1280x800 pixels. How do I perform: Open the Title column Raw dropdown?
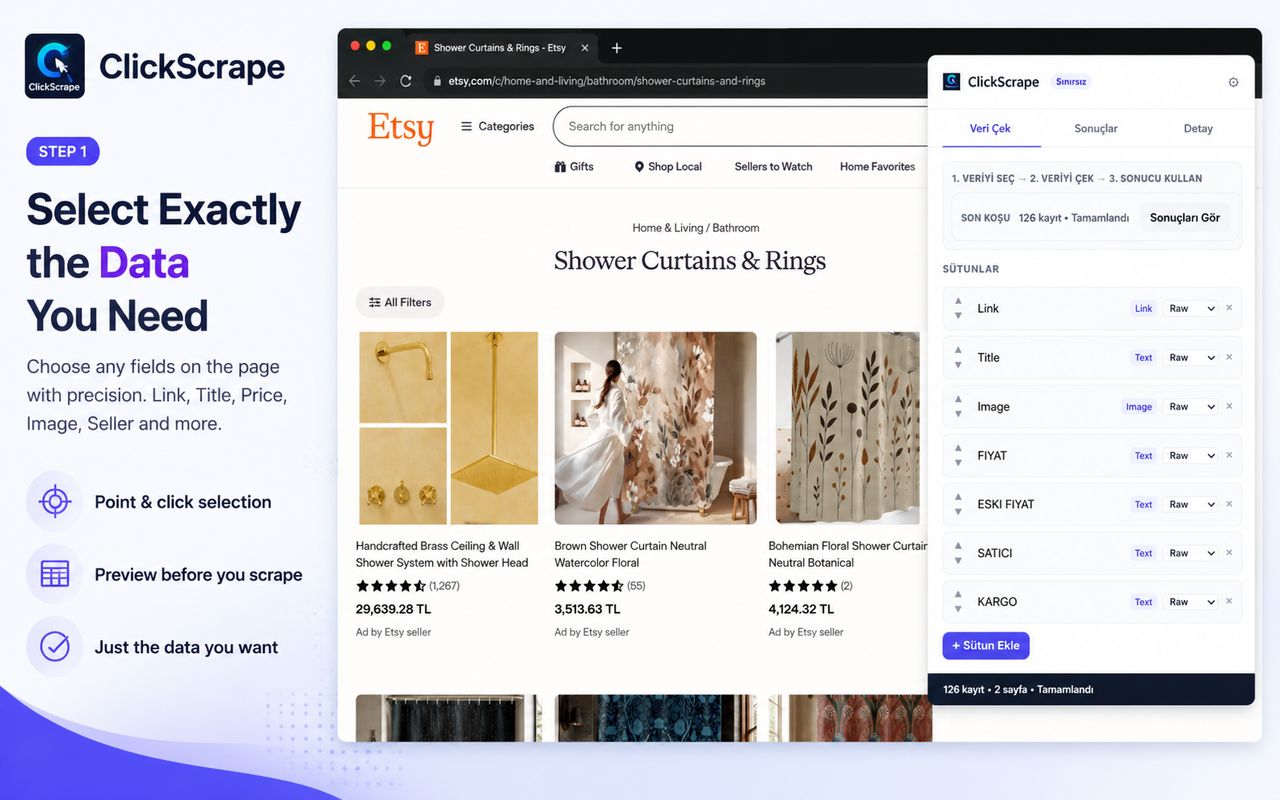click(x=1191, y=358)
